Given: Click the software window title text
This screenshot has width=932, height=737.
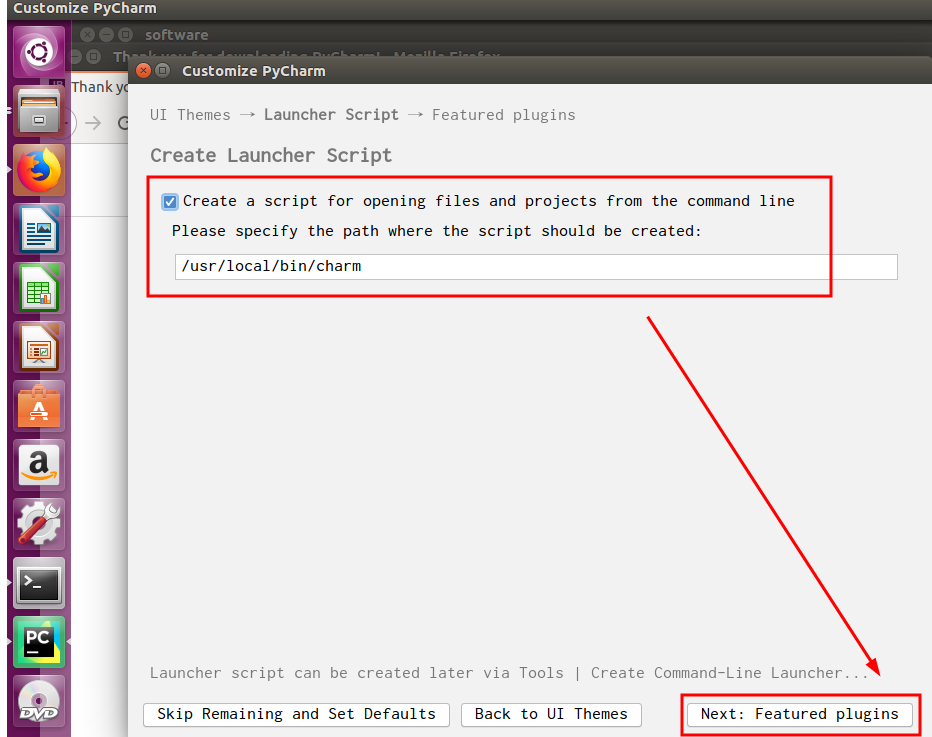Looking at the screenshot, I should coord(177,35).
